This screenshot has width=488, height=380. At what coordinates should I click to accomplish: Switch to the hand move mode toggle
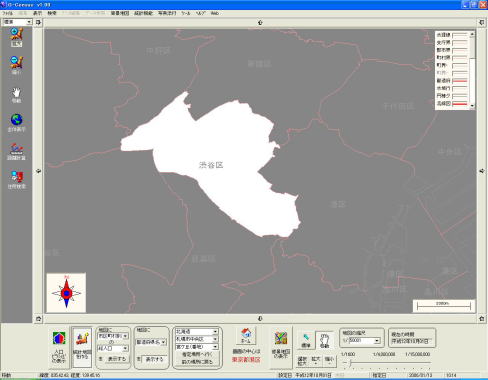click(324, 340)
